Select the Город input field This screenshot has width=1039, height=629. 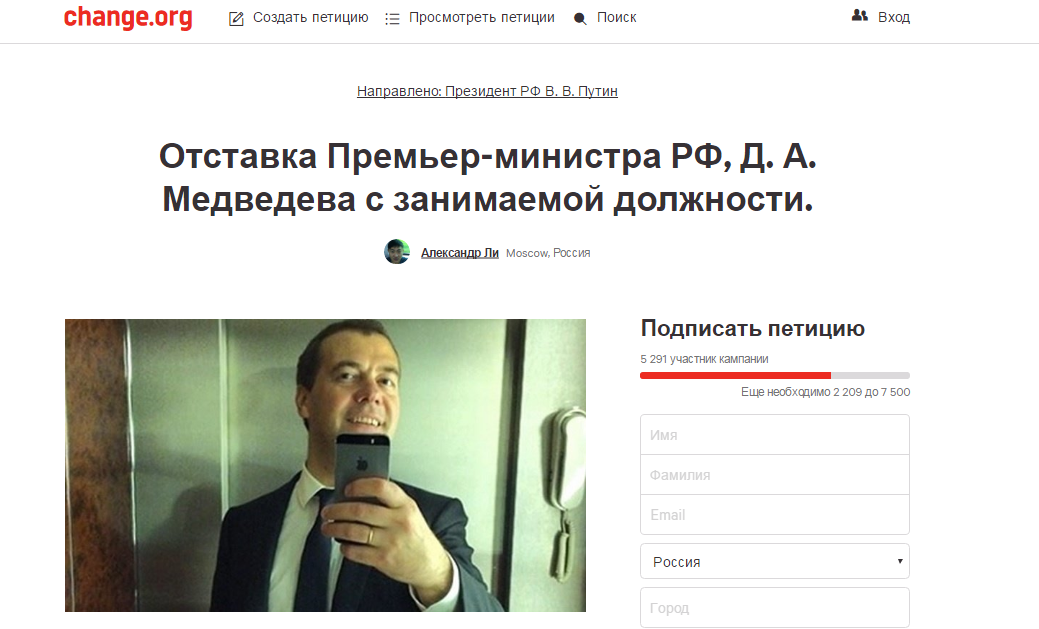(775, 607)
